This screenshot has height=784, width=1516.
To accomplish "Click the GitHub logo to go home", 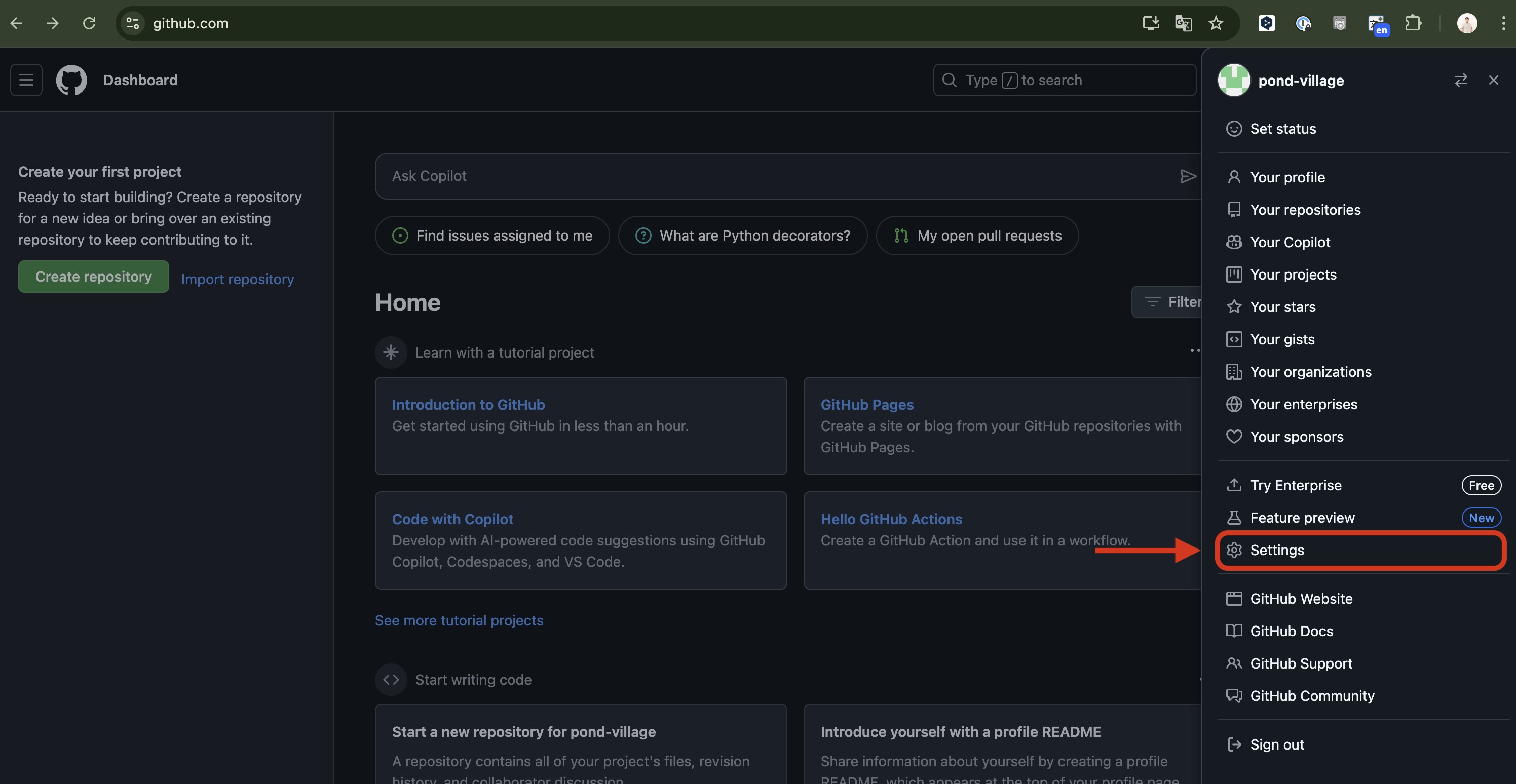I will coord(71,80).
